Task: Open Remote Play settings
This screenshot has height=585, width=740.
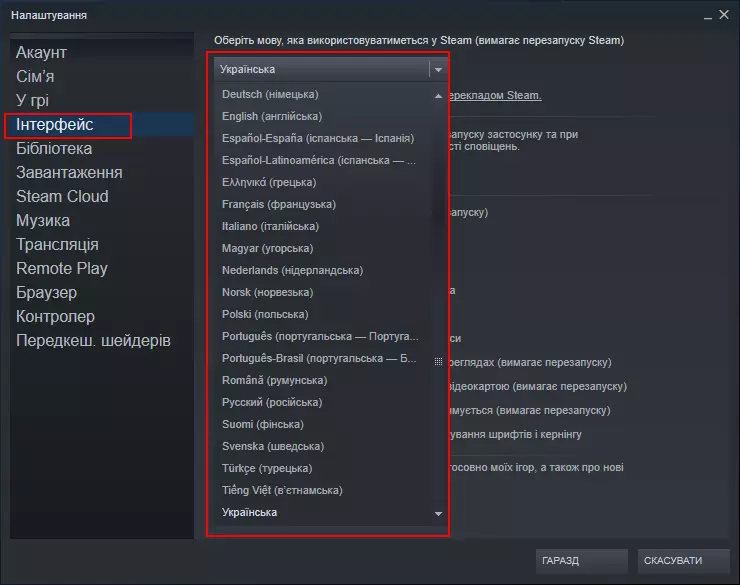Action: point(62,268)
